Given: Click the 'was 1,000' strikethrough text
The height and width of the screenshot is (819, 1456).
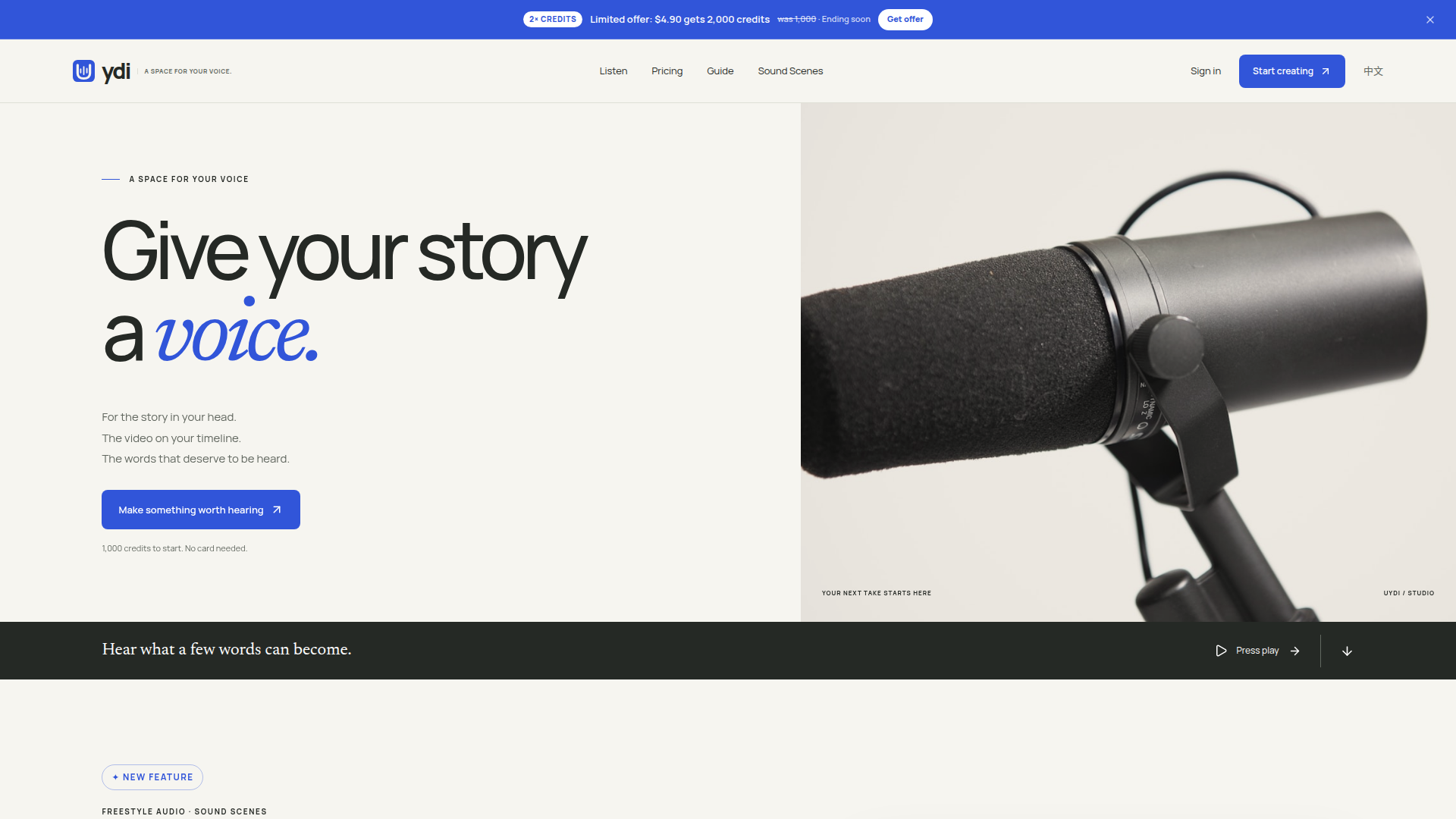Looking at the screenshot, I should (796, 20).
